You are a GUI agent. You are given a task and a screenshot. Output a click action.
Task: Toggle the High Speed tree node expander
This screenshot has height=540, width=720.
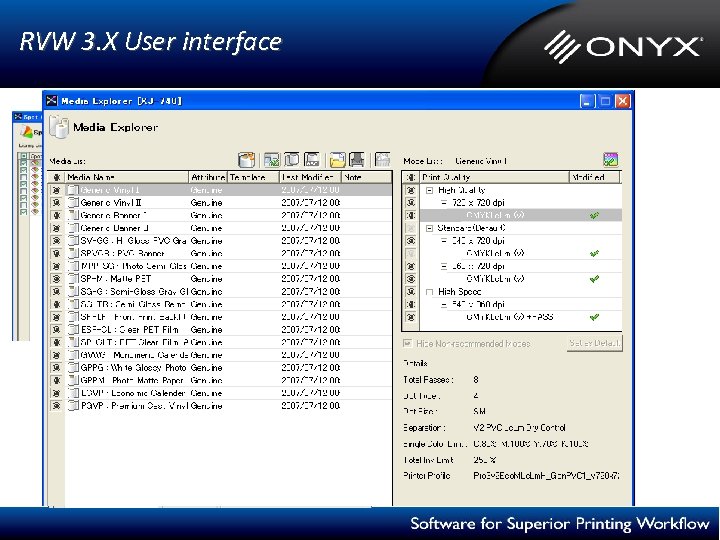(x=429, y=292)
